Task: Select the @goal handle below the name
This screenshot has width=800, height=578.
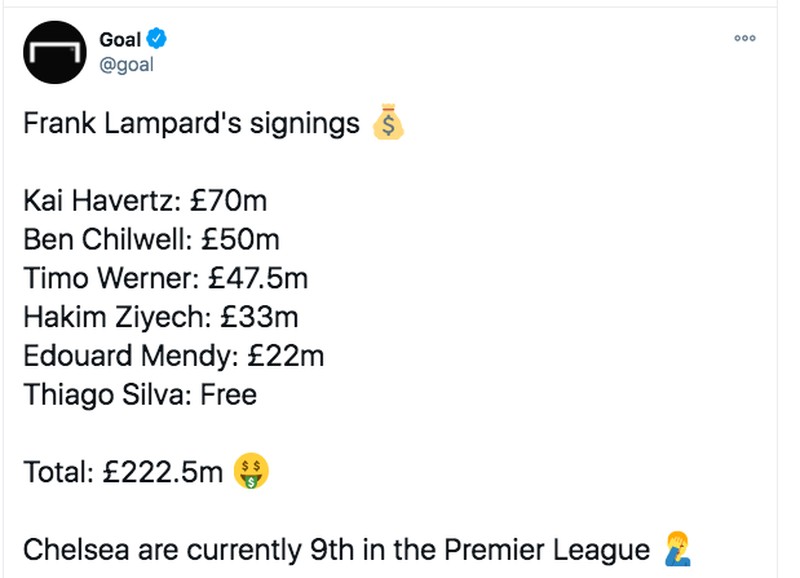Action: [x=126, y=64]
